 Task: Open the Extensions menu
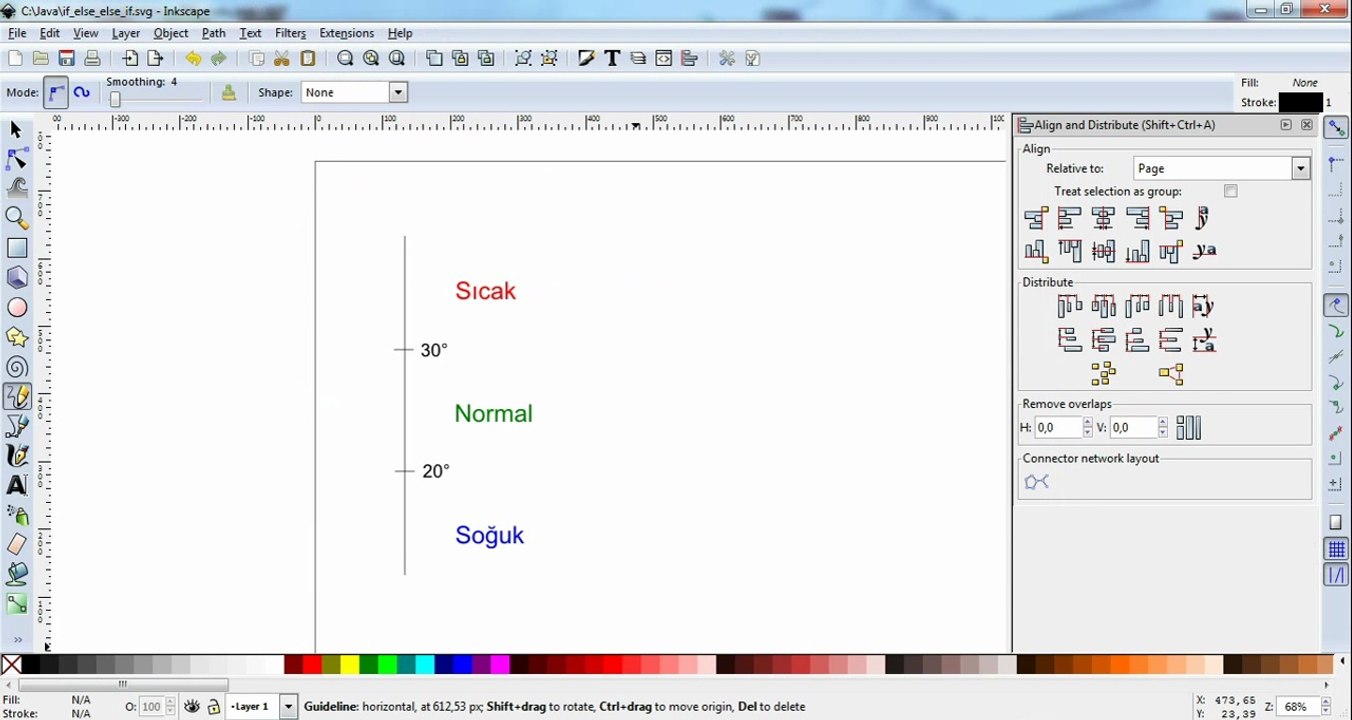tap(346, 33)
